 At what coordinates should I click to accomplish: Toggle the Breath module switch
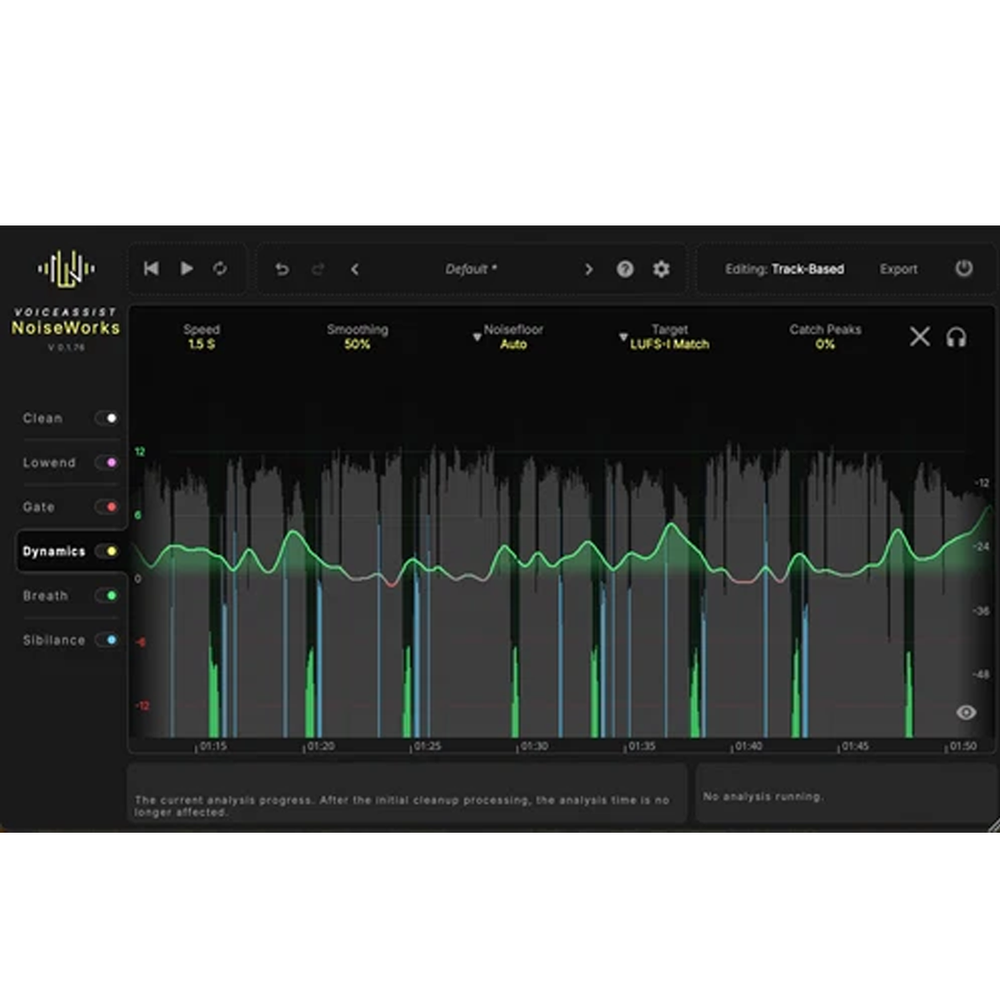tap(107, 596)
